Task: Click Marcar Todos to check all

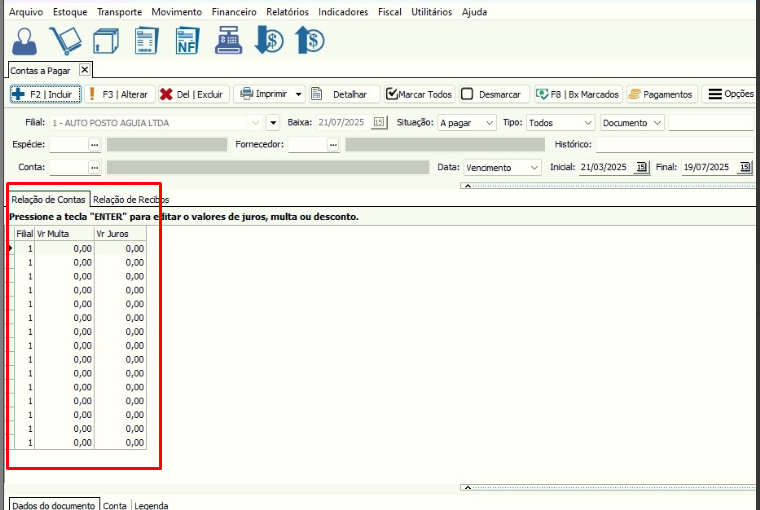Action: 419,94
